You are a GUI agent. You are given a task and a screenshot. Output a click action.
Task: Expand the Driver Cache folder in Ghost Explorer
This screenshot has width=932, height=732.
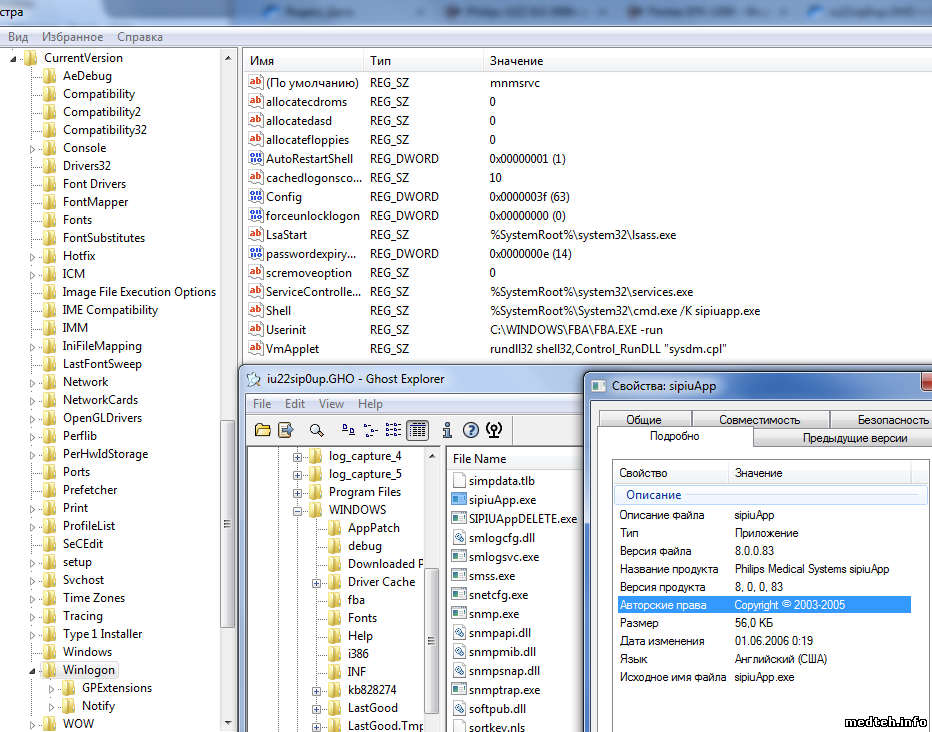[317, 582]
